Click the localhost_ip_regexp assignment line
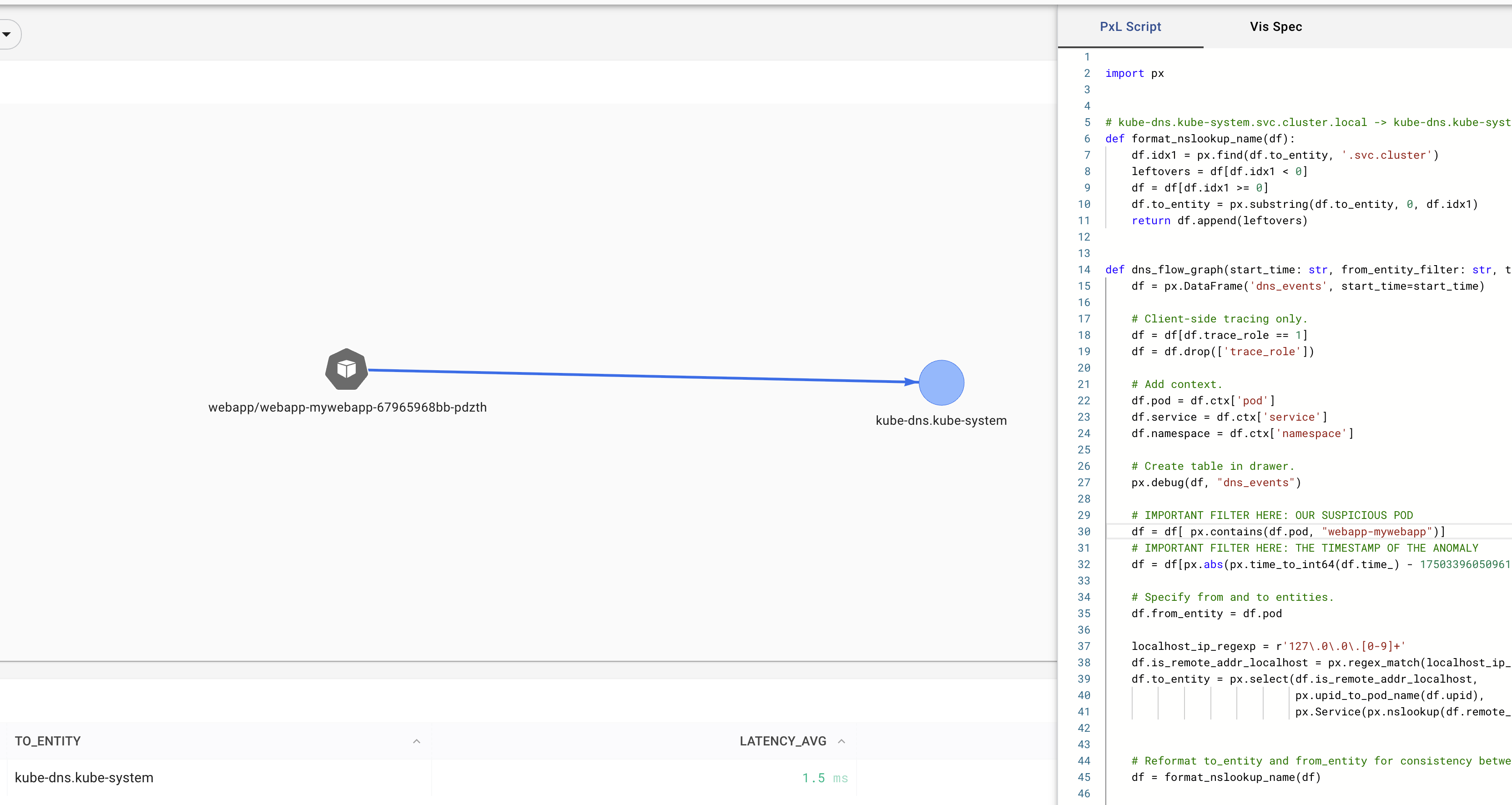The height and width of the screenshot is (805, 1512). tap(1268, 646)
